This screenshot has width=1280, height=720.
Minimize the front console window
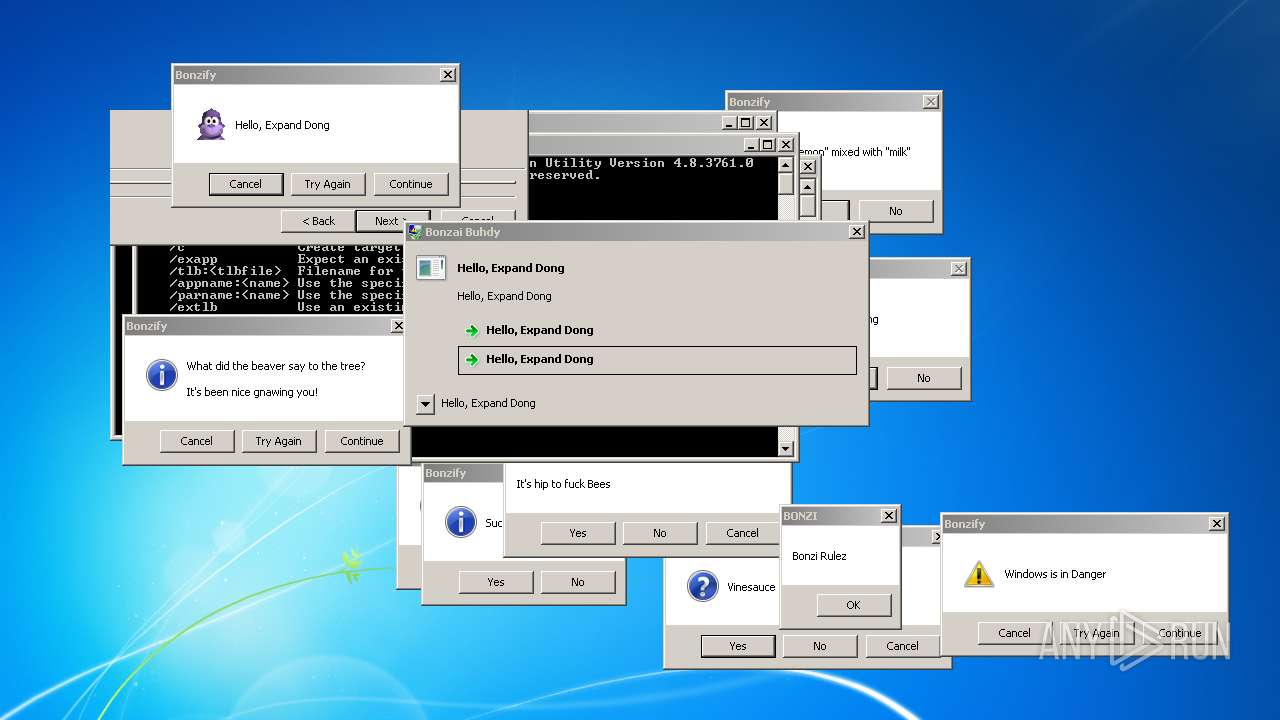pos(751,145)
